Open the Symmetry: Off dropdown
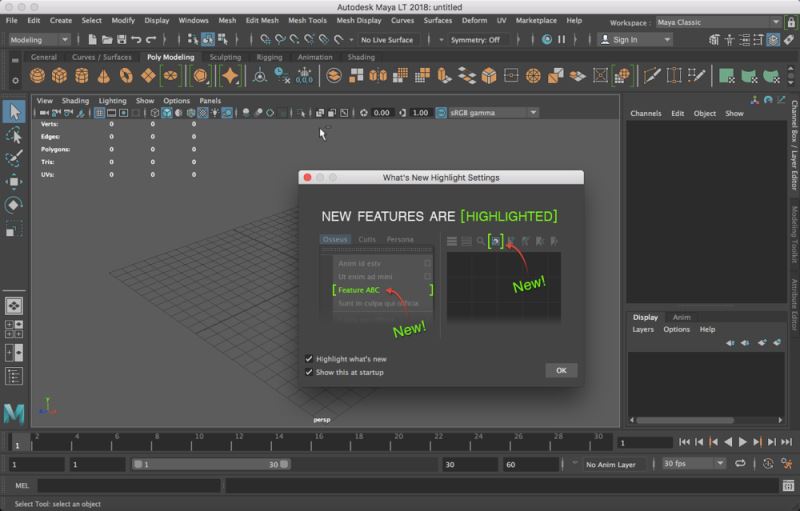The height and width of the screenshot is (511, 800). pyautogui.click(x=475, y=40)
